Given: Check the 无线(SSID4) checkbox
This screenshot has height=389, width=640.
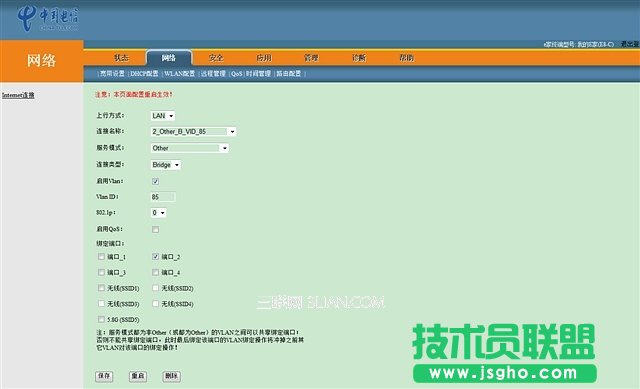Looking at the screenshot, I should tap(156, 304).
